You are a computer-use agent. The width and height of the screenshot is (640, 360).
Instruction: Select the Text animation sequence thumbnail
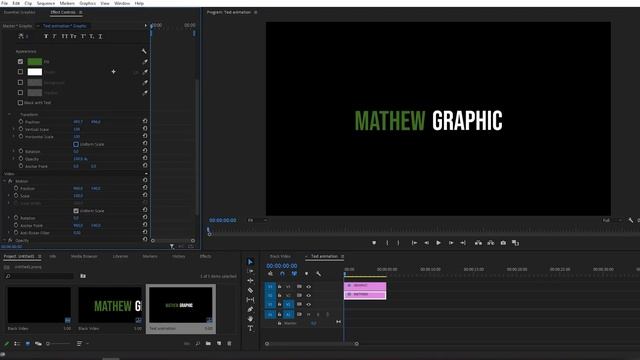(181, 305)
